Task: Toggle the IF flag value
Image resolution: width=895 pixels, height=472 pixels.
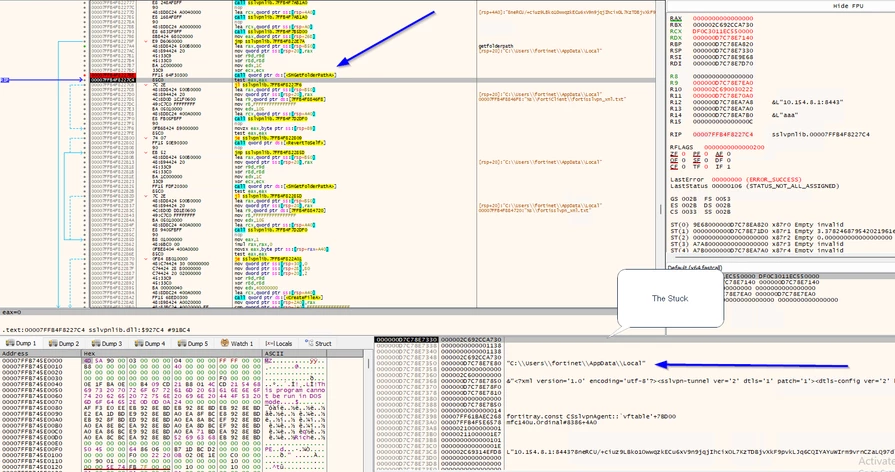Action: [x=729, y=167]
